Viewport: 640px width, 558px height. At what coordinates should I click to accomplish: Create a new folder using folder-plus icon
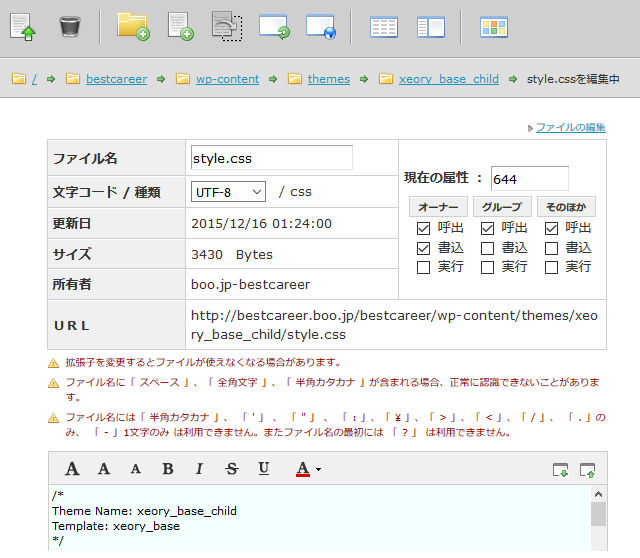pyautogui.click(x=133, y=27)
